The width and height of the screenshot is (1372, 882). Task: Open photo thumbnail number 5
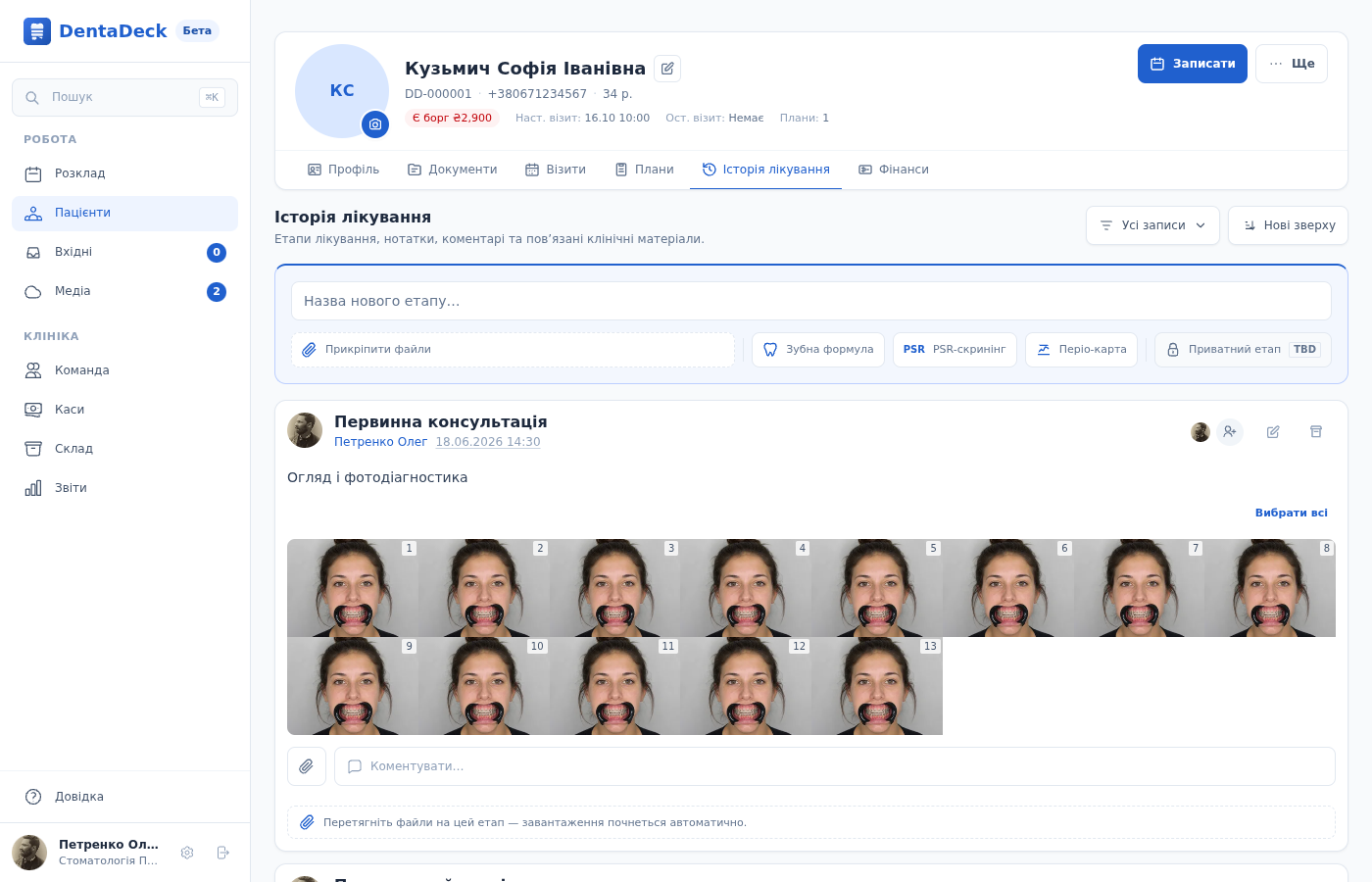[877, 588]
